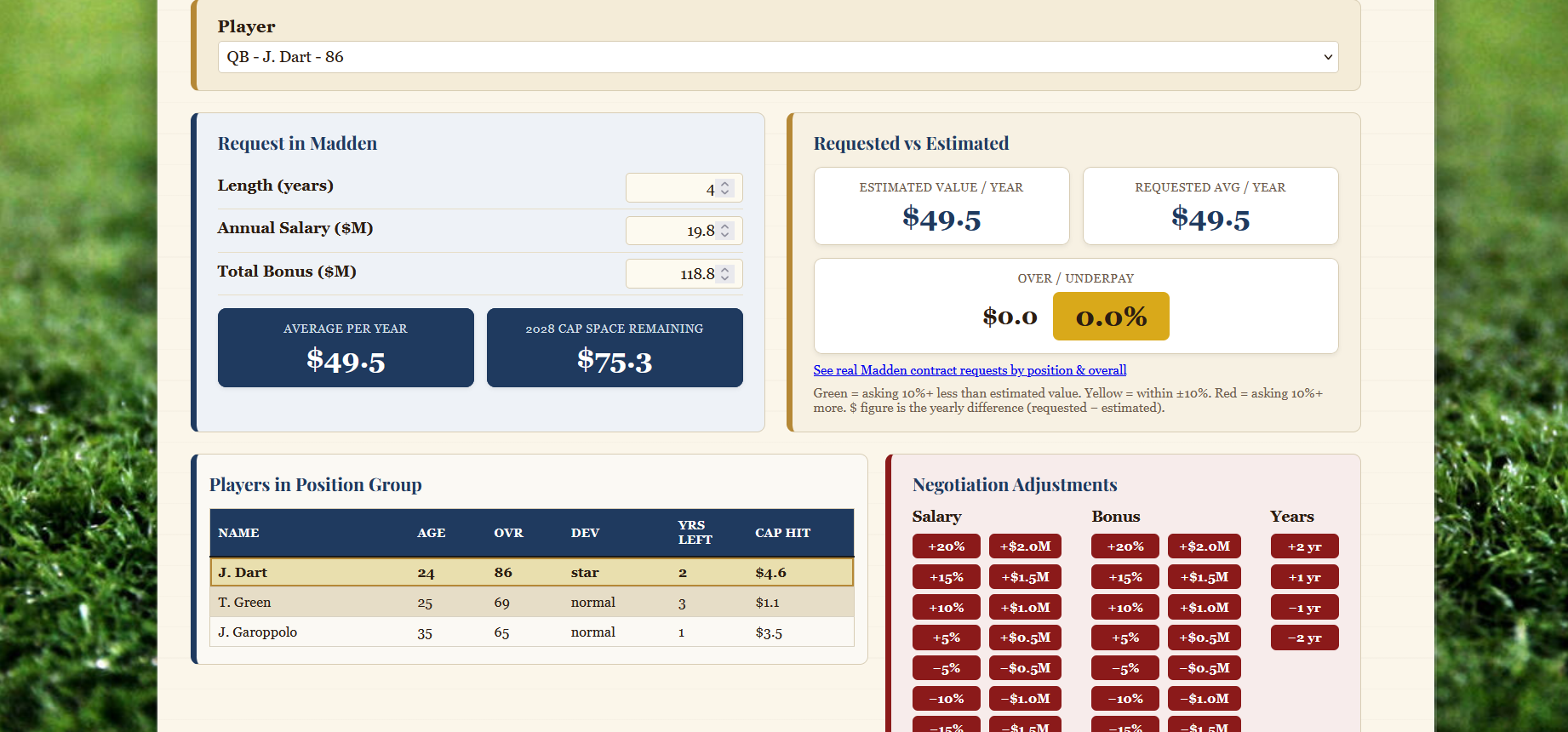
Task: Click the Bonus +10% adjustment button
Action: pyautogui.click(x=1125, y=608)
